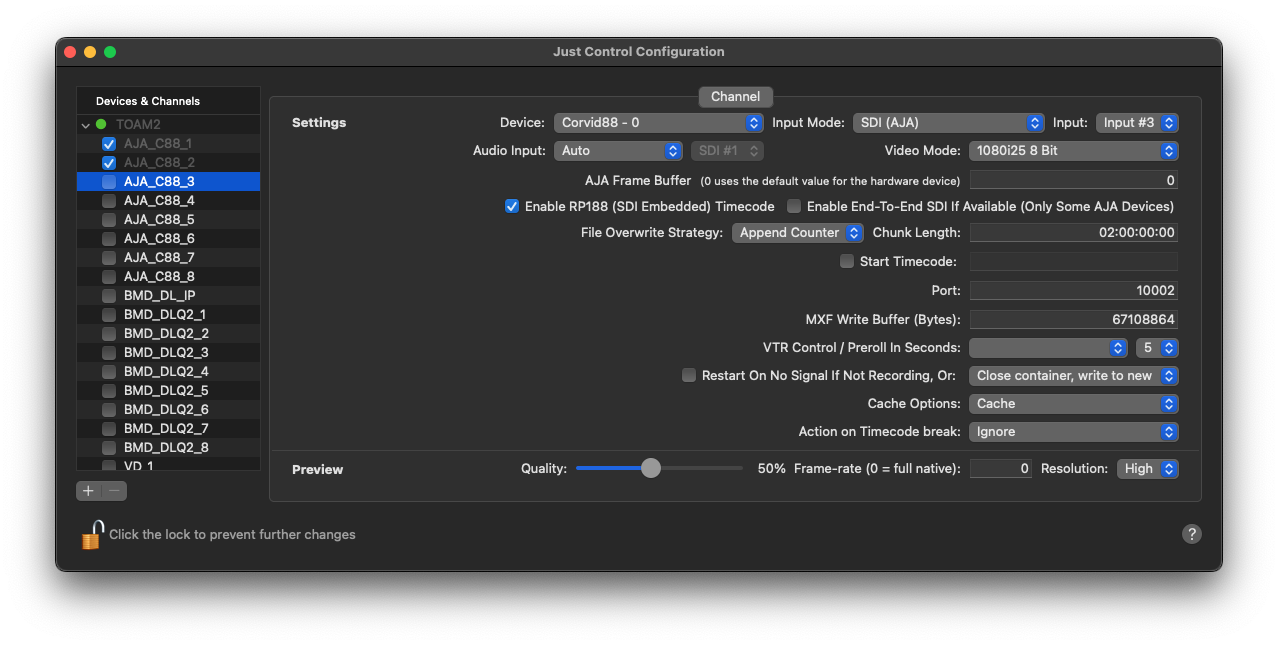Uncheck the AJA_C88_1 channel checkbox
This screenshot has height=645, width=1278.
point(109,144)
